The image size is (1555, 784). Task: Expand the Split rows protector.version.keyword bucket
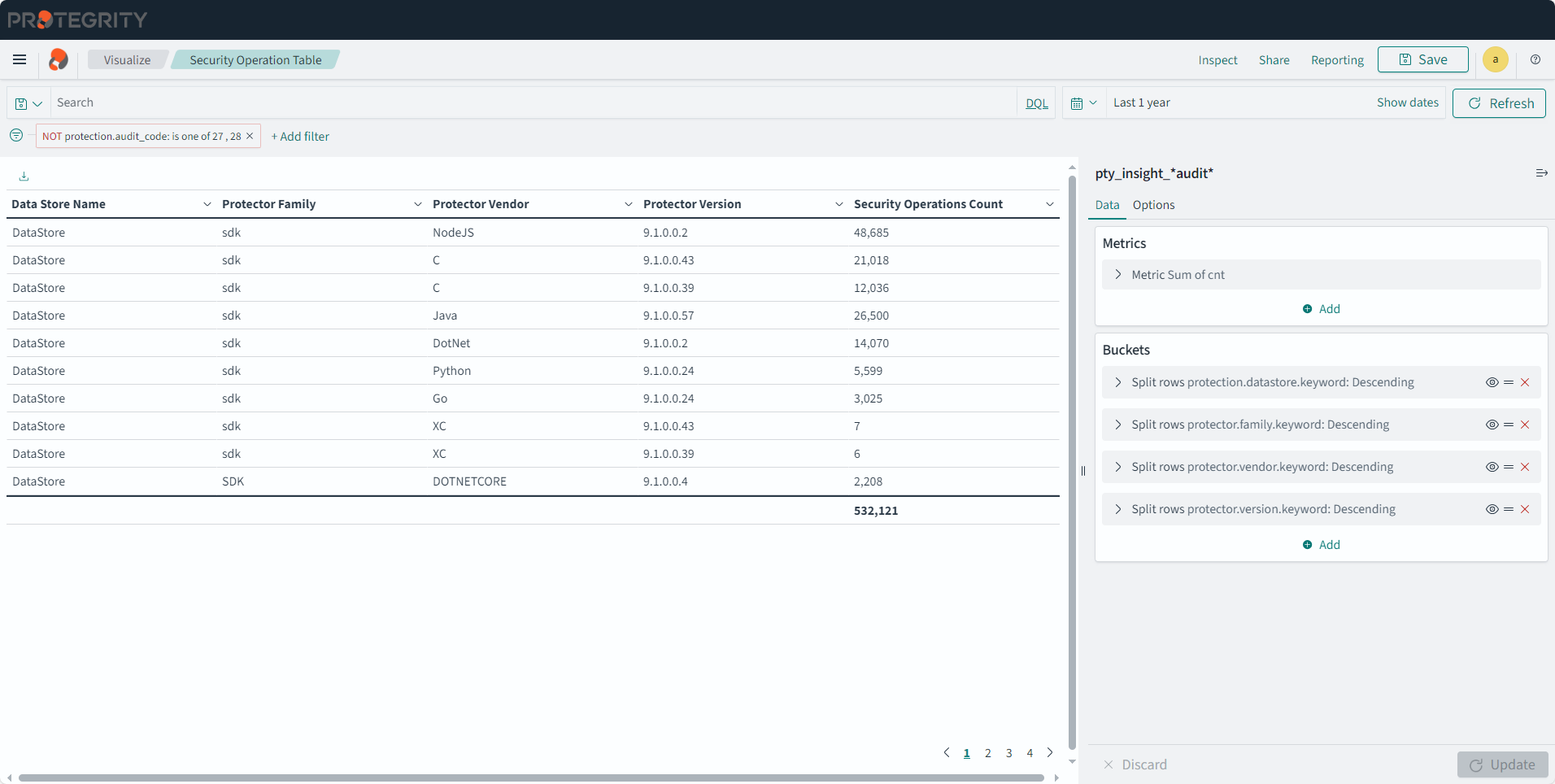click(1118, 509)
